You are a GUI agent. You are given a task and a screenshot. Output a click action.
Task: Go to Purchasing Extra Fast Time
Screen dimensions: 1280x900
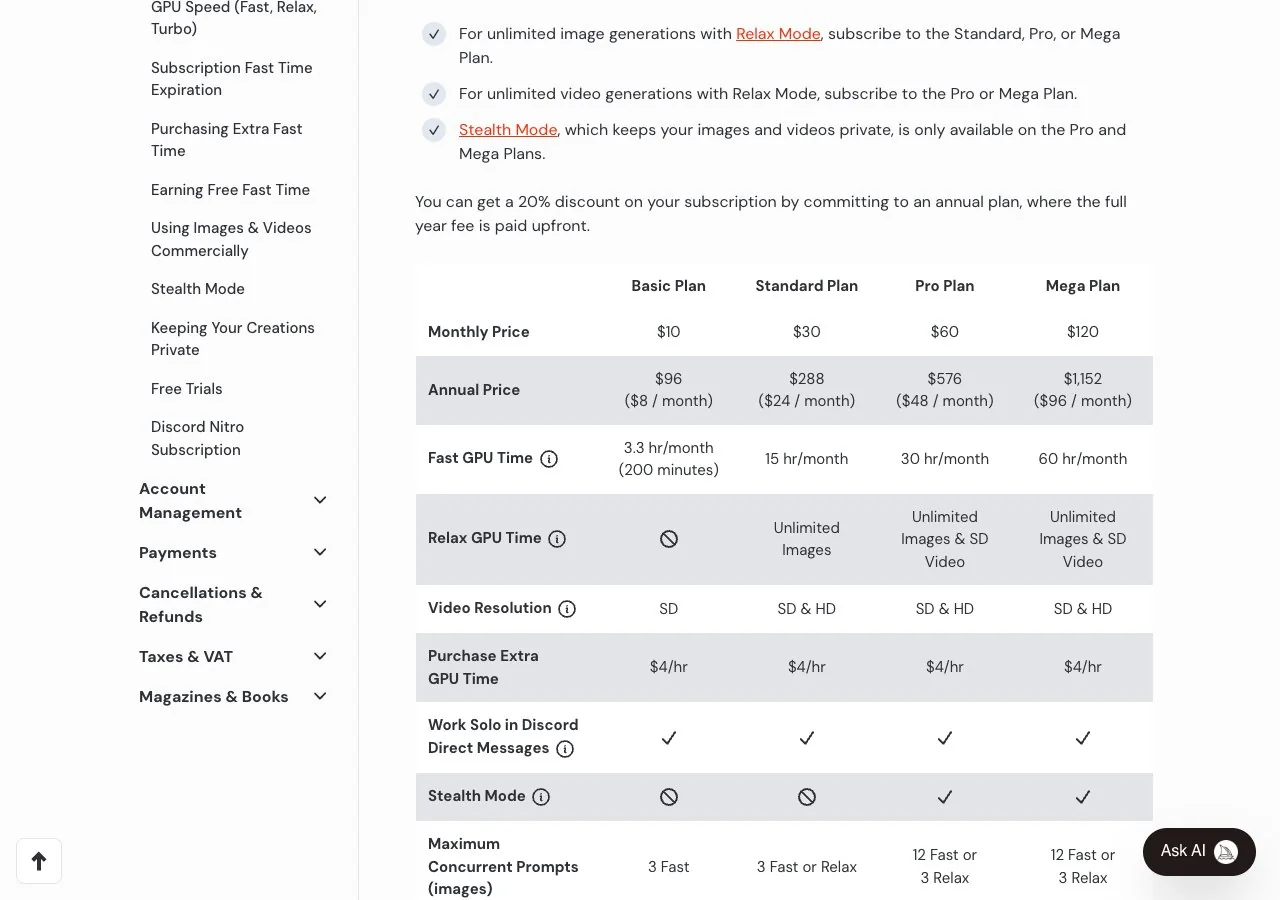(x=227, y=140)
